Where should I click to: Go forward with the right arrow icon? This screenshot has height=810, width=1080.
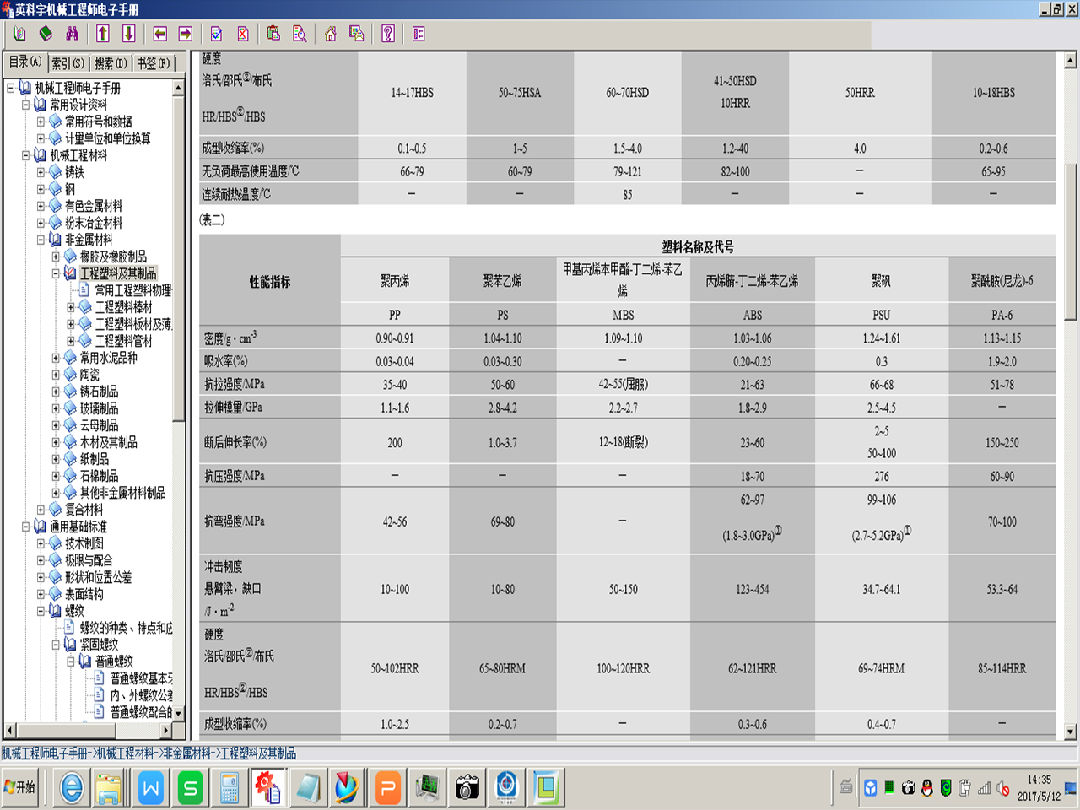pyautogui.click(x=185, y=33)
